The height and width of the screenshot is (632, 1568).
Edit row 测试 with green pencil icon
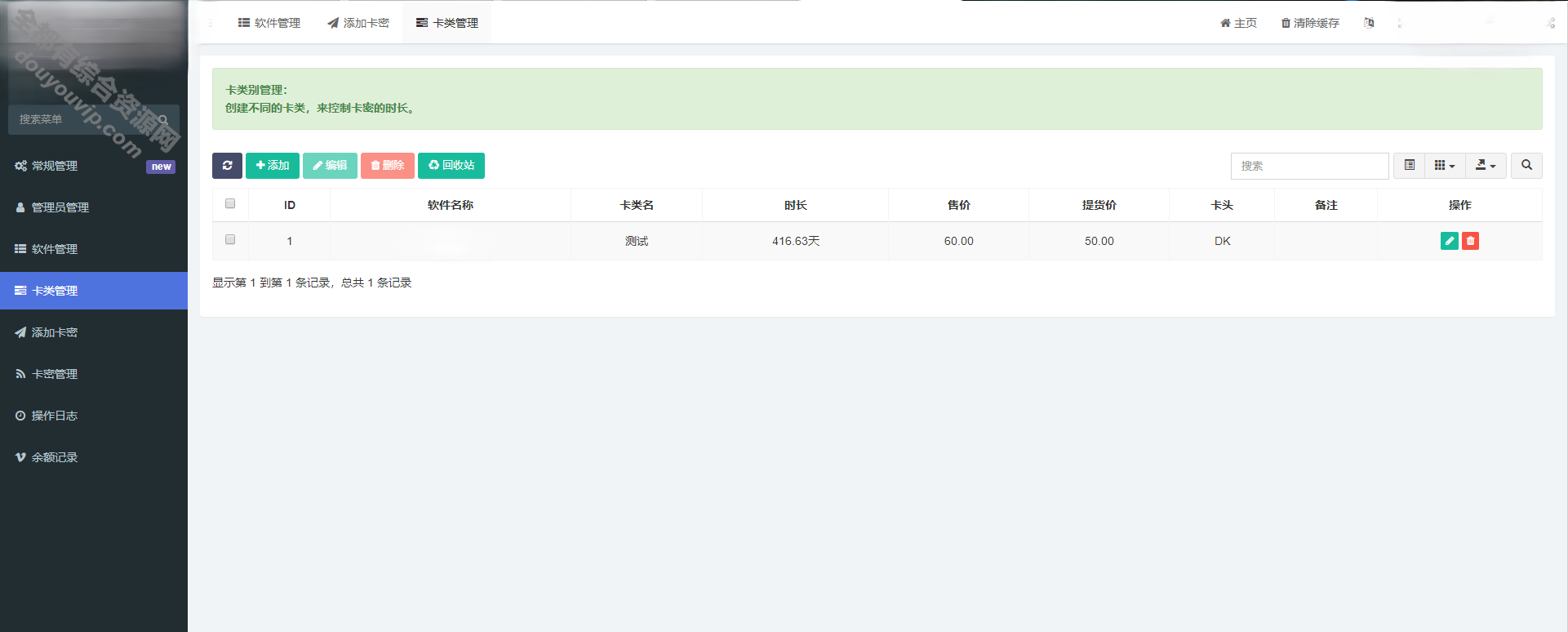click(x=1450, y=241)
